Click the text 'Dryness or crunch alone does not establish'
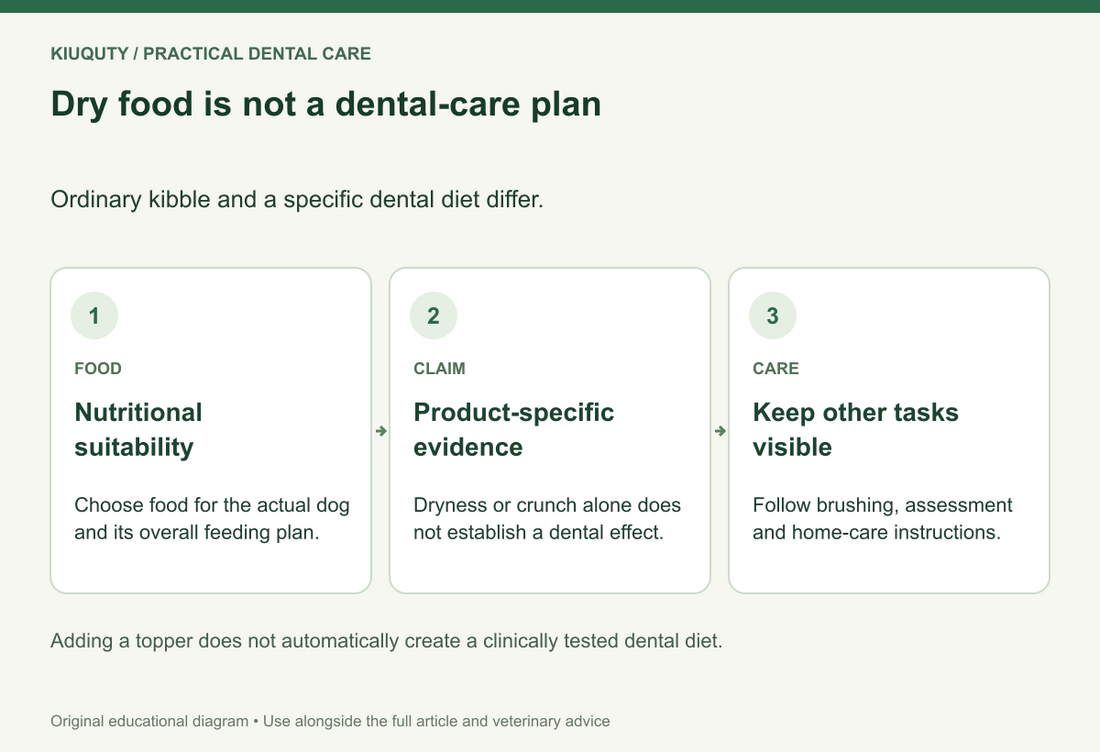 547,518
